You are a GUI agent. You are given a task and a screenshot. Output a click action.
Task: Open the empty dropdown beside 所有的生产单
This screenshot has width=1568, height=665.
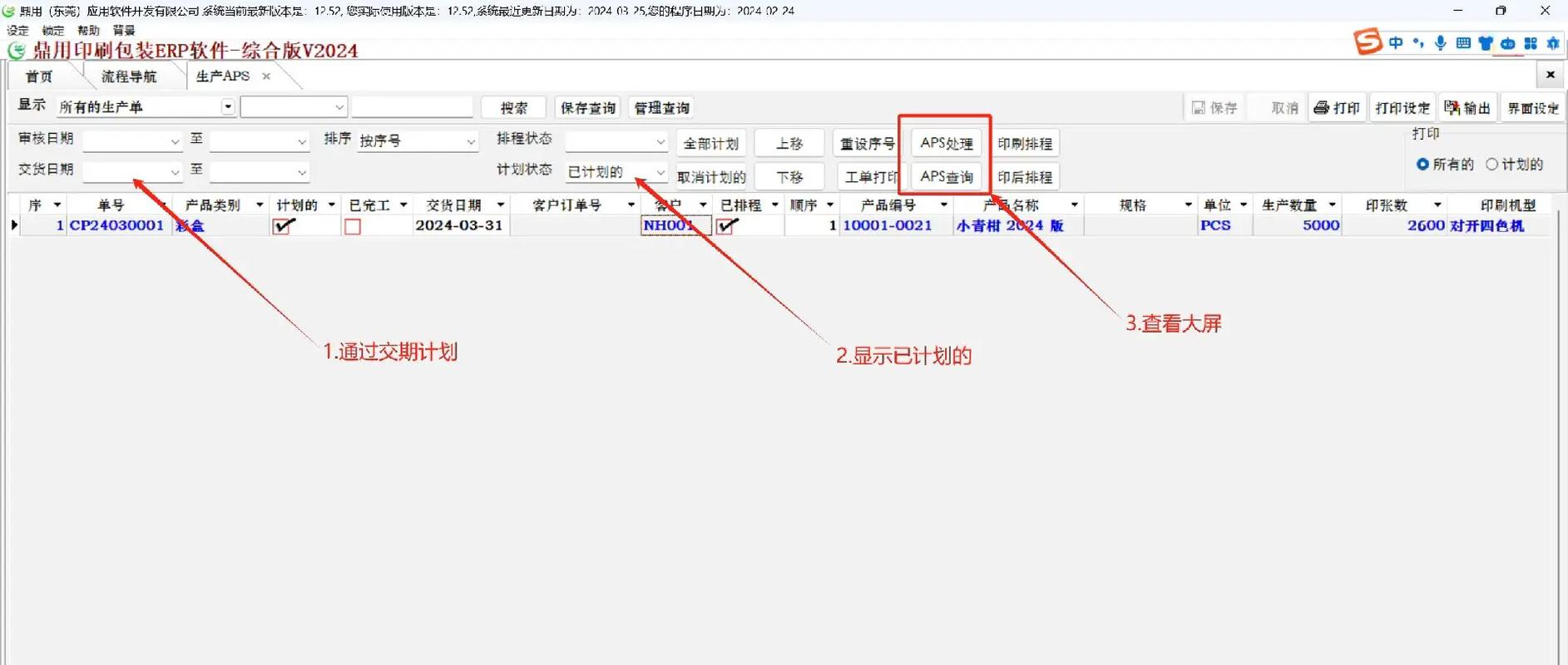click(x=339, y=107)
